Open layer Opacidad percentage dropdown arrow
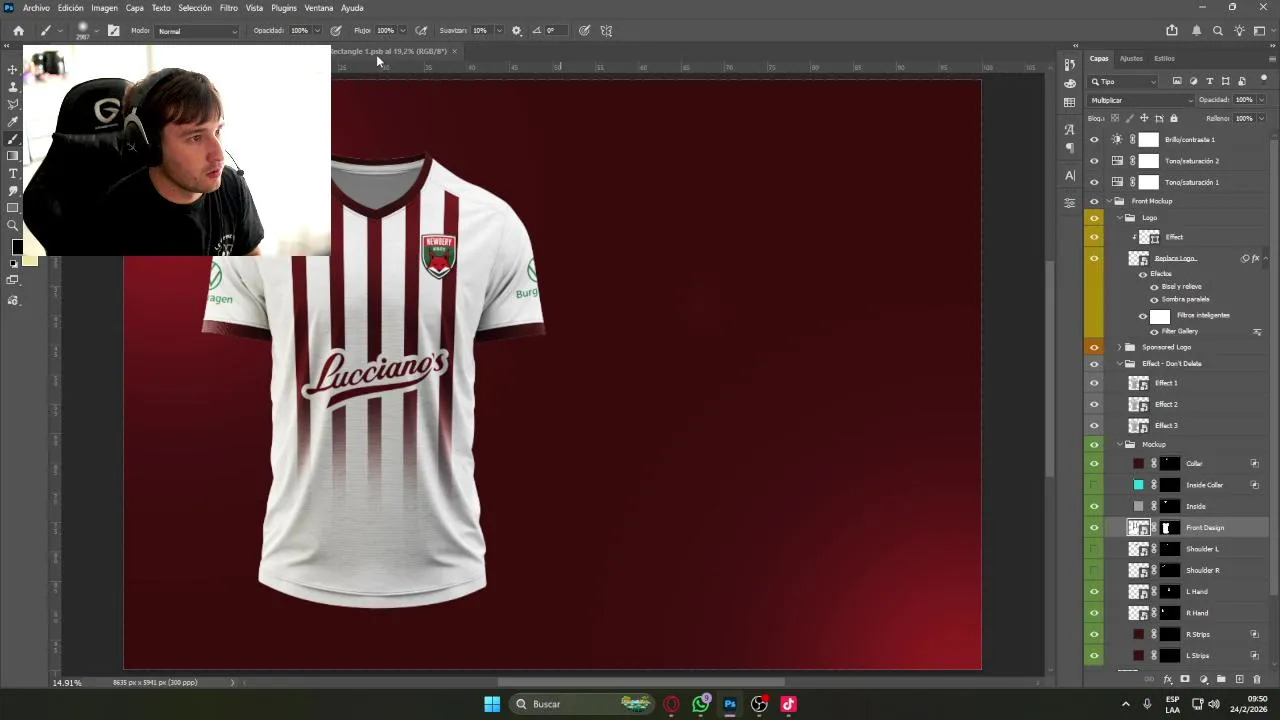1280x720 pixels. click(x=1261, y=100)
